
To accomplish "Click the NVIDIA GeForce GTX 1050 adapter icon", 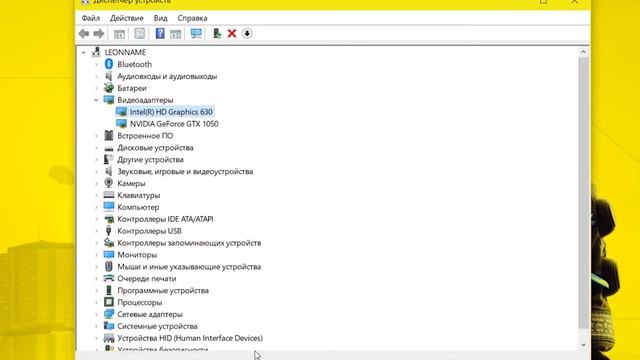I will coord(121,124).
